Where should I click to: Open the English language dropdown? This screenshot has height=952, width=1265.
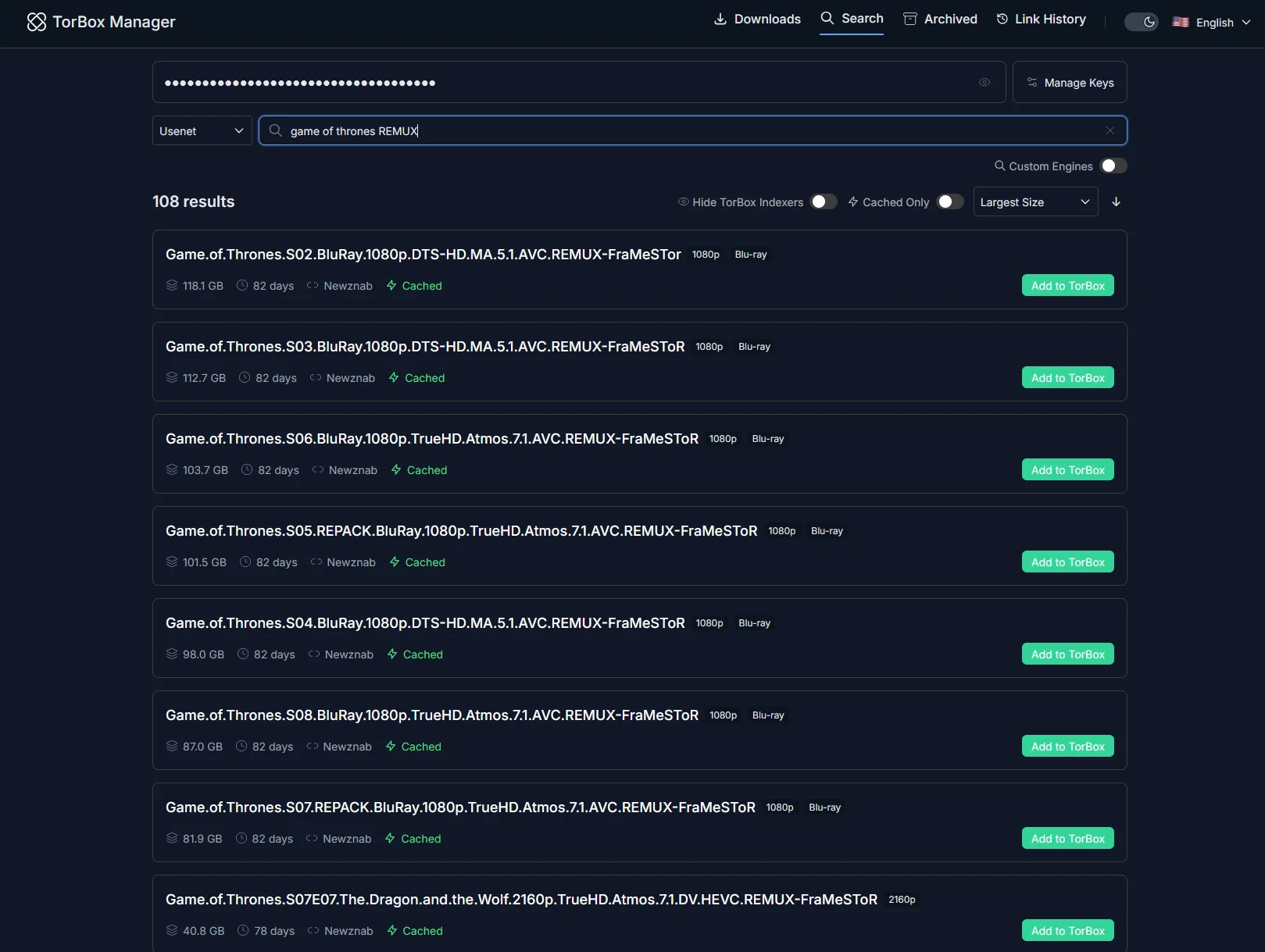(1212, 23)
